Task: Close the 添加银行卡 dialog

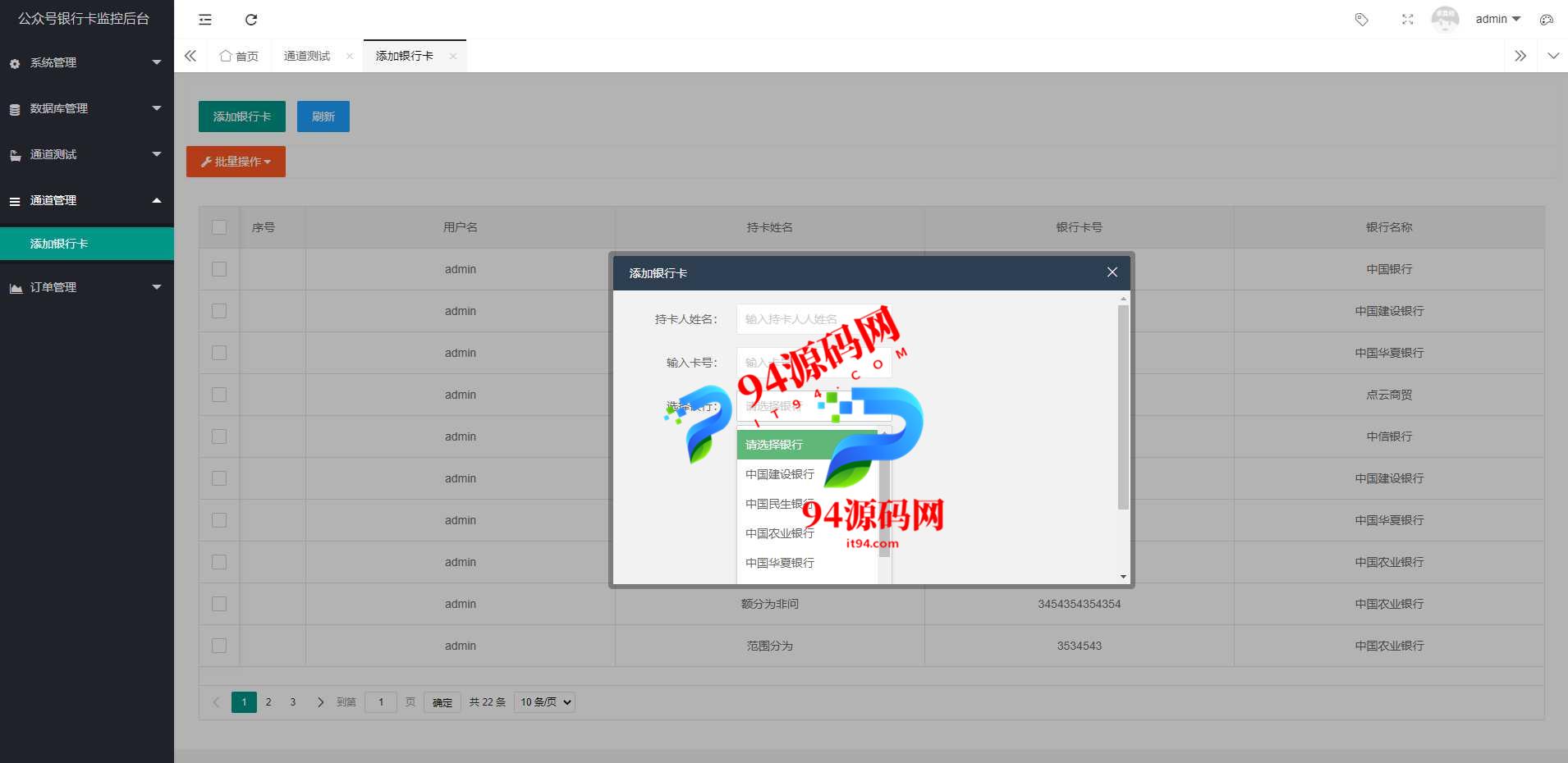Action: tap(1112, 272)
